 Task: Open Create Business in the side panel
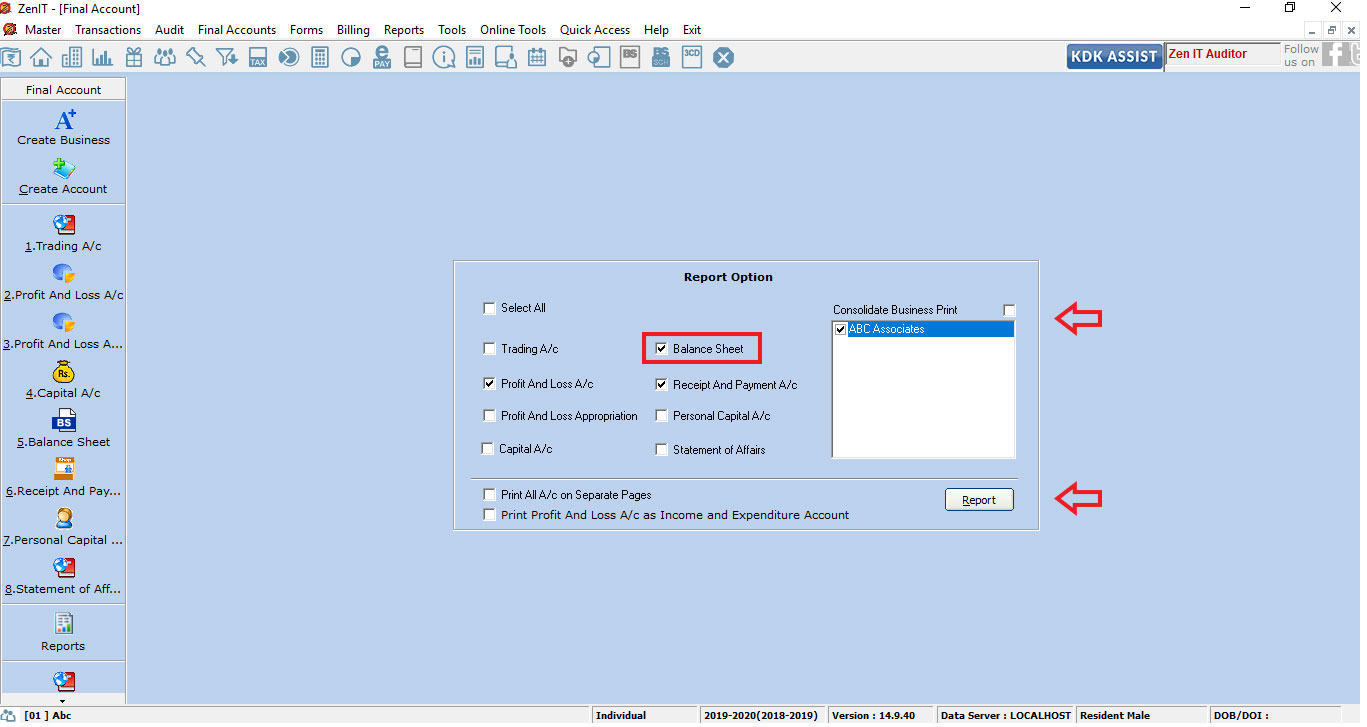tap(64, 127)
